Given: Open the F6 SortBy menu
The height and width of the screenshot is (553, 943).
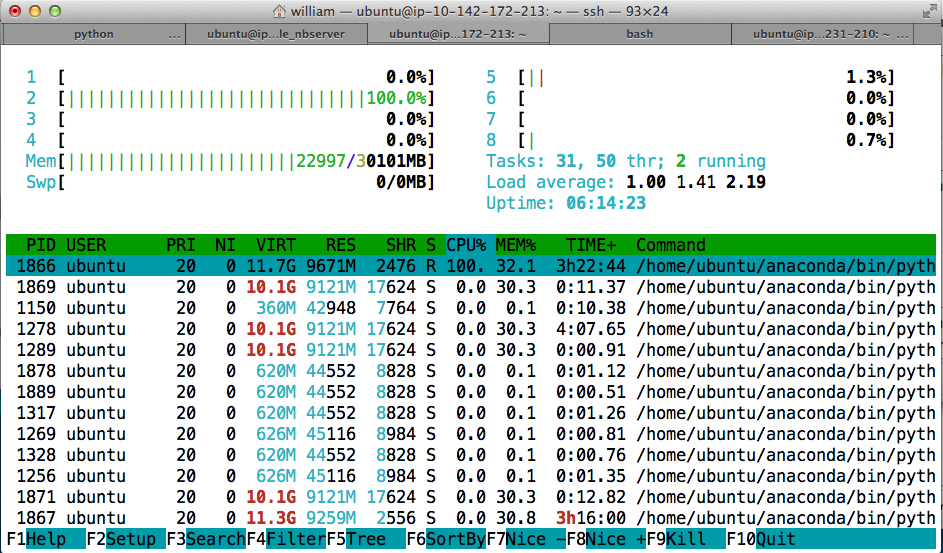Looking at the screenshot, I should tap(446, 539).
